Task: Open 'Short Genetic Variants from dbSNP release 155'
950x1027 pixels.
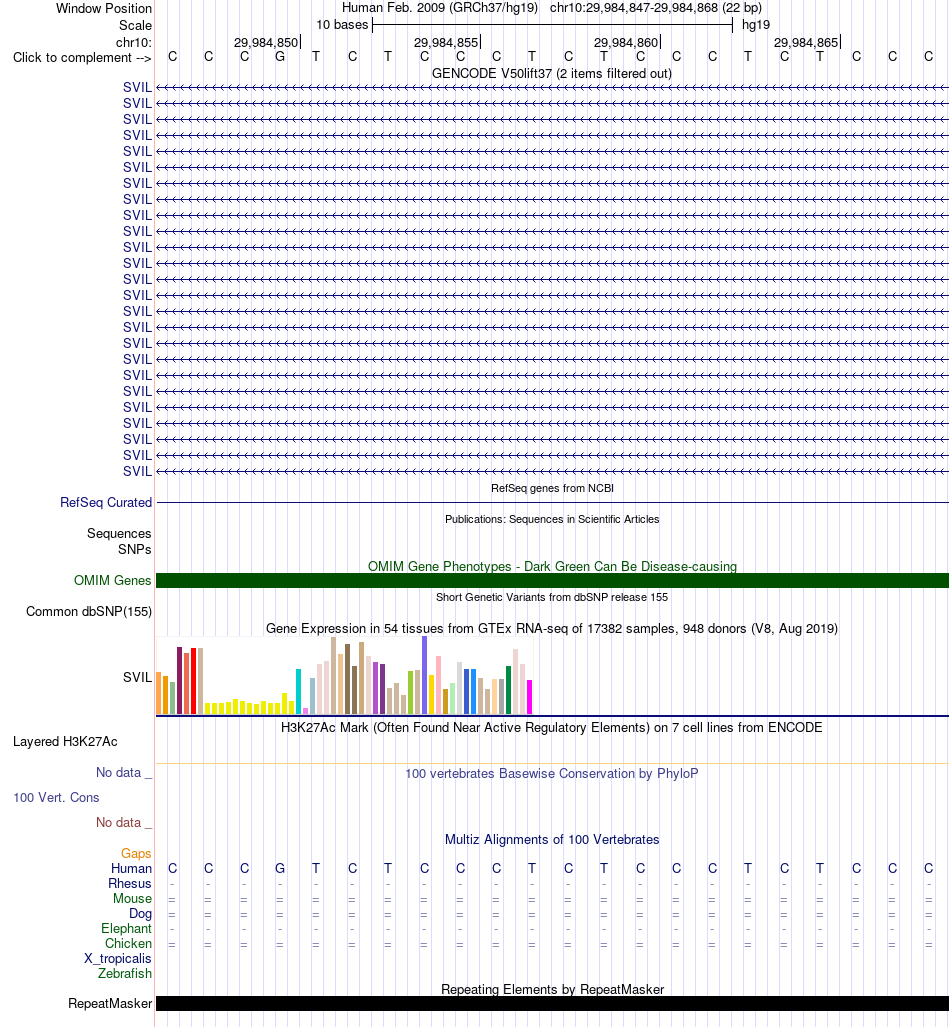Action: point(552,597)
